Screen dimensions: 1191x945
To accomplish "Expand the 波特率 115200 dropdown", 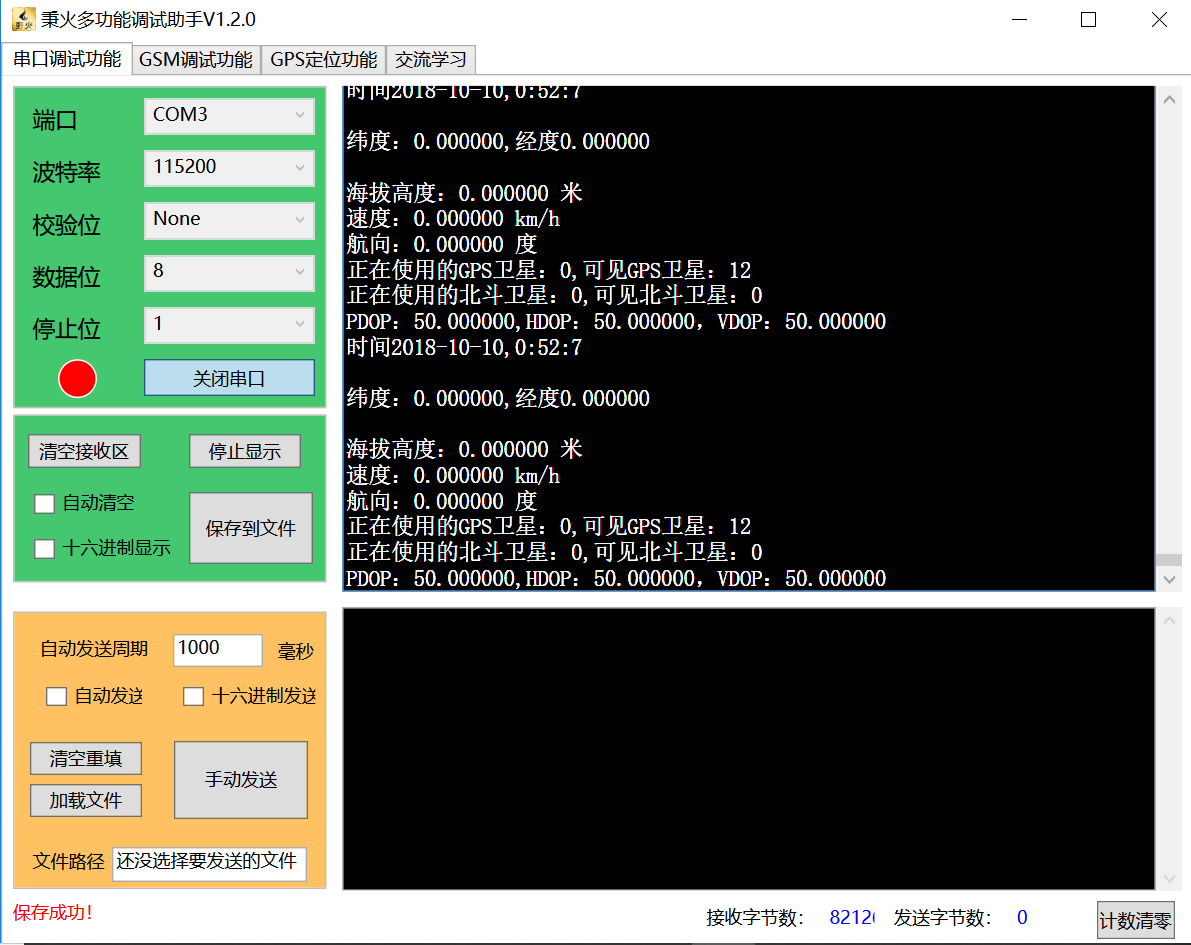I will point(229,168).
